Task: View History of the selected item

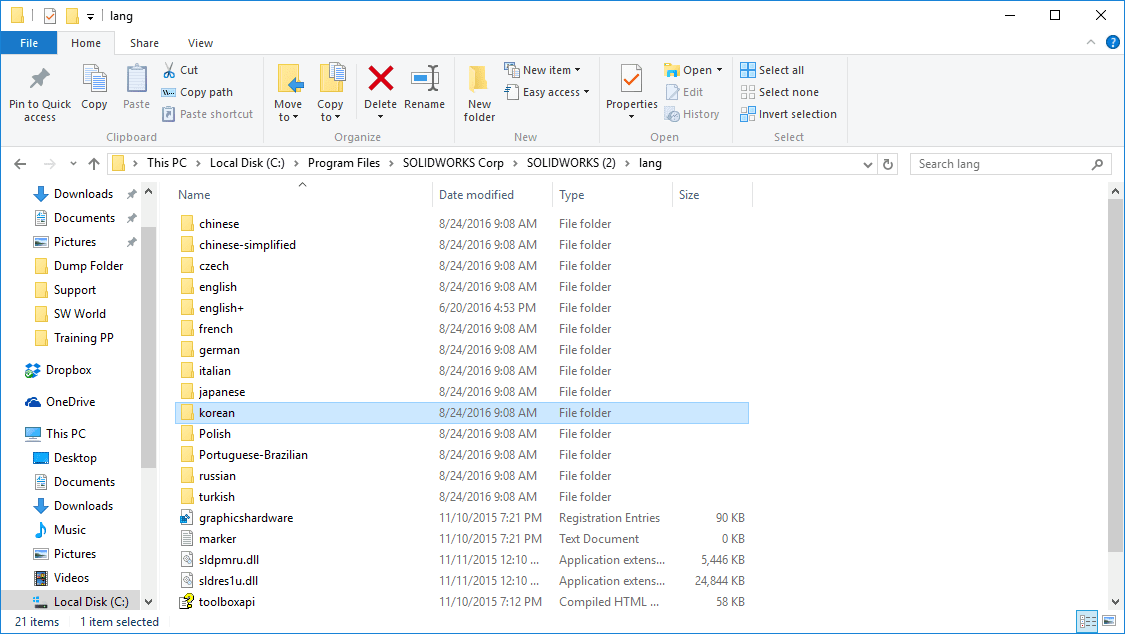Action: coord(693,113)
